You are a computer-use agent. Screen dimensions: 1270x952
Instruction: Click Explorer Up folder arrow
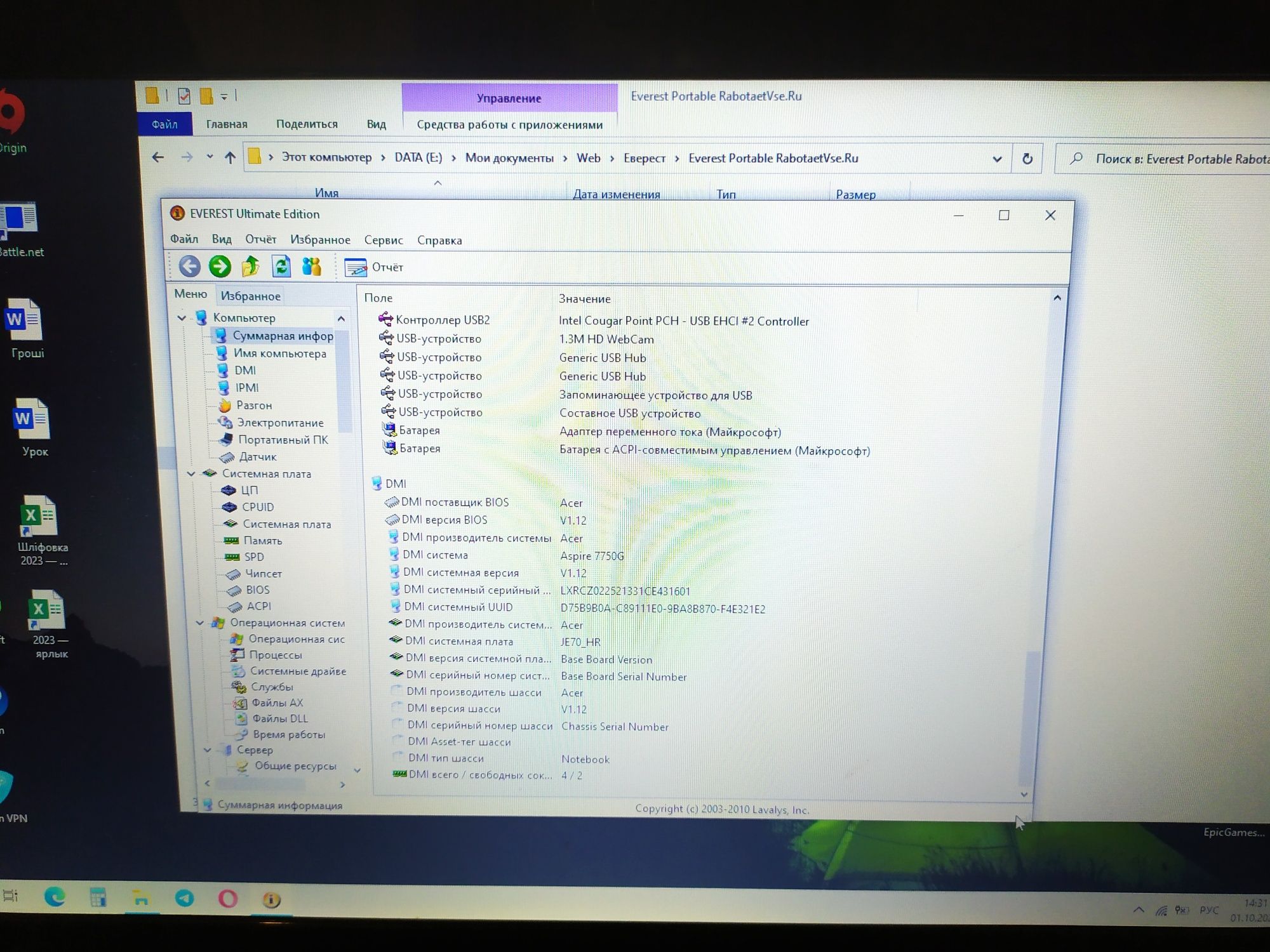(x=230, y=157)
